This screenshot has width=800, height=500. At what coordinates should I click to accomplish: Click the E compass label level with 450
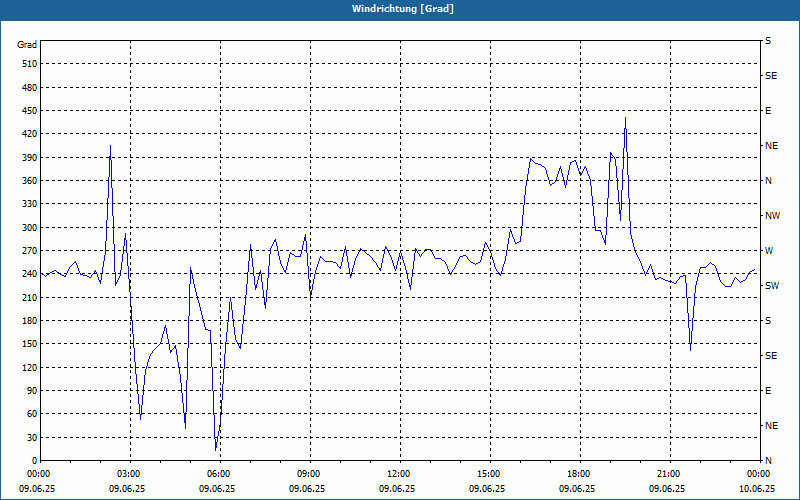click(x=768, y=111)
